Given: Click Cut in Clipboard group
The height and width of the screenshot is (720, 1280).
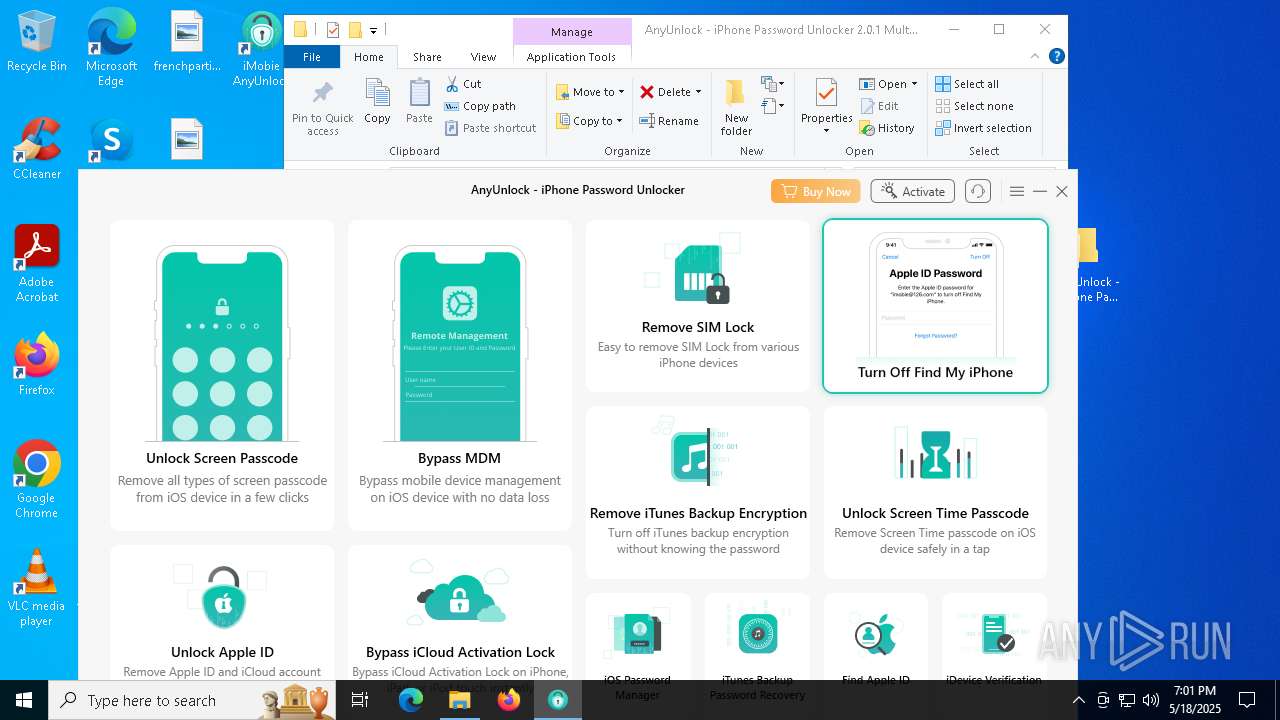Looking at the screenshot, I should [x=463, y=84].
